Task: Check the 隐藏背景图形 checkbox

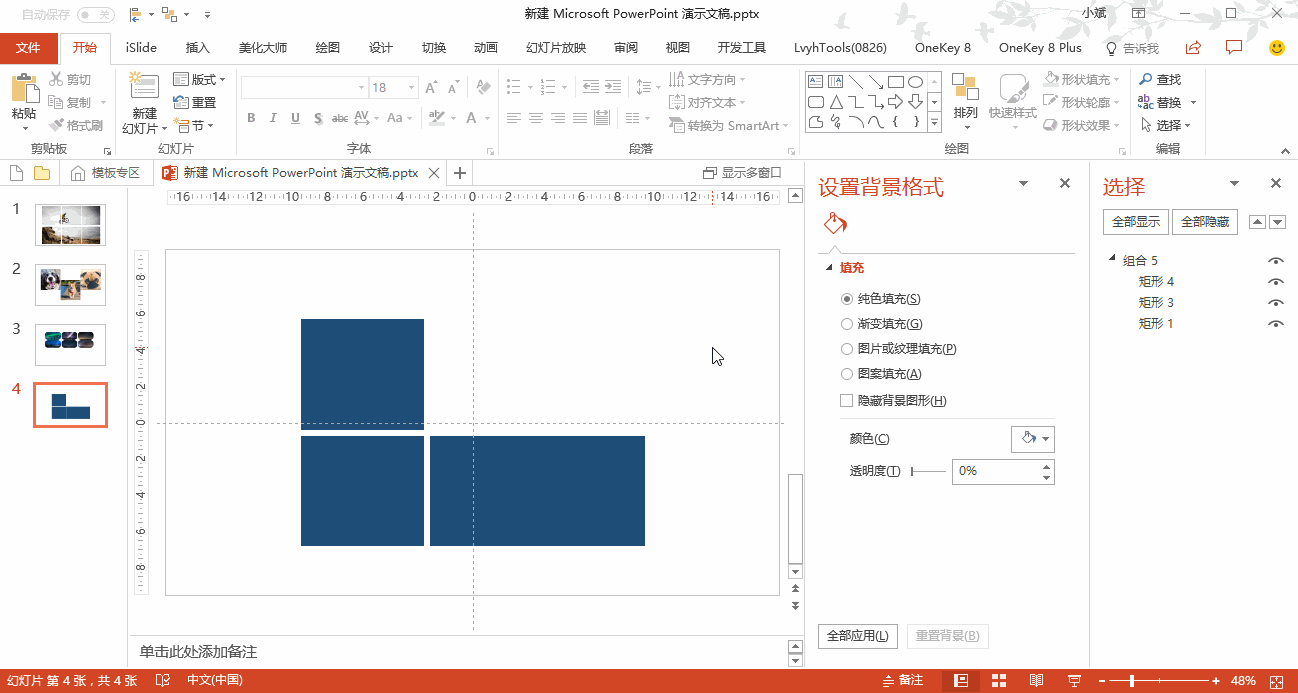Action: (845, 399)
